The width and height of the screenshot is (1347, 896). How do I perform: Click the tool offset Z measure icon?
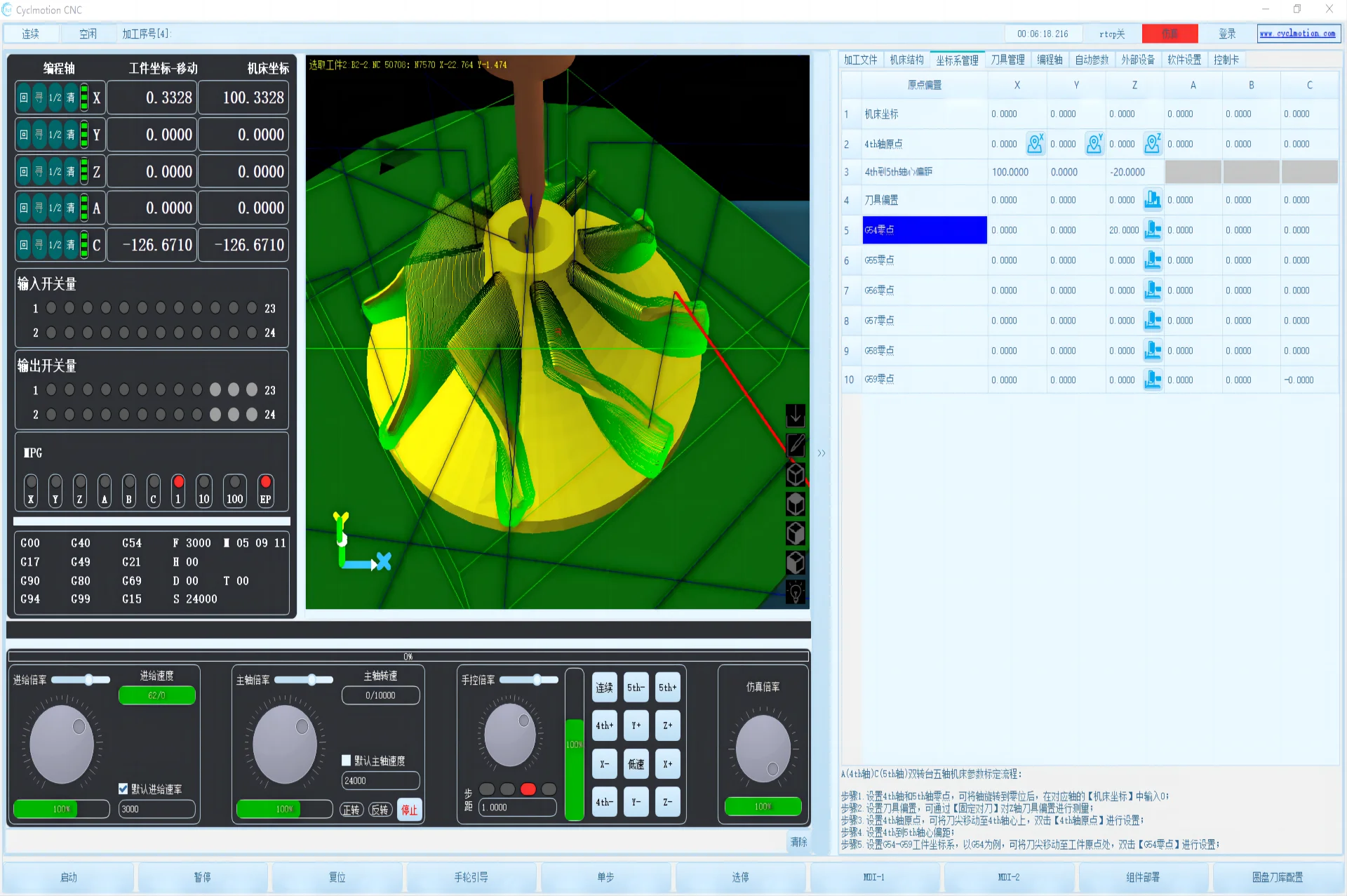(x=1153, y=200)
